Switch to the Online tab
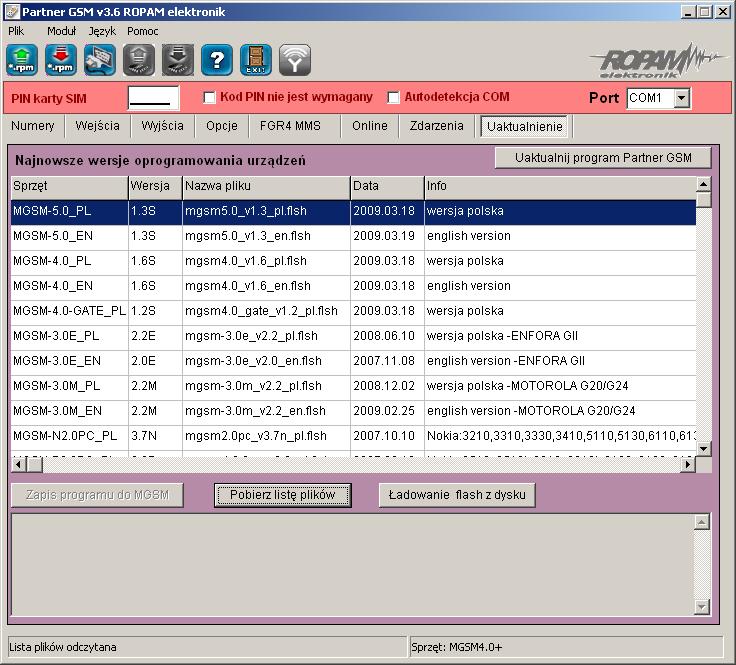Viewport: 736px width, 665px height. pos(370,126)
